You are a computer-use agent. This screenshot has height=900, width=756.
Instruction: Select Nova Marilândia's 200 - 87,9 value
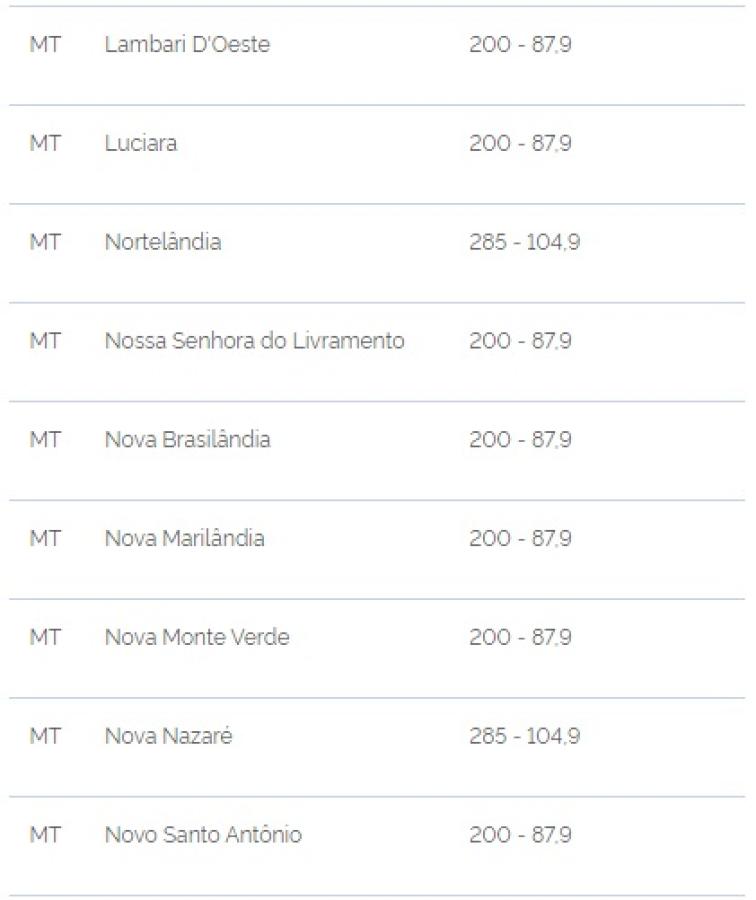coord(520,538)
